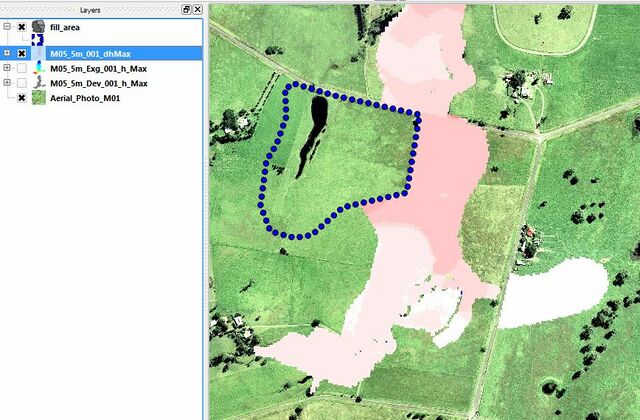Hide the fill_area layer

(x=22, y=27)
